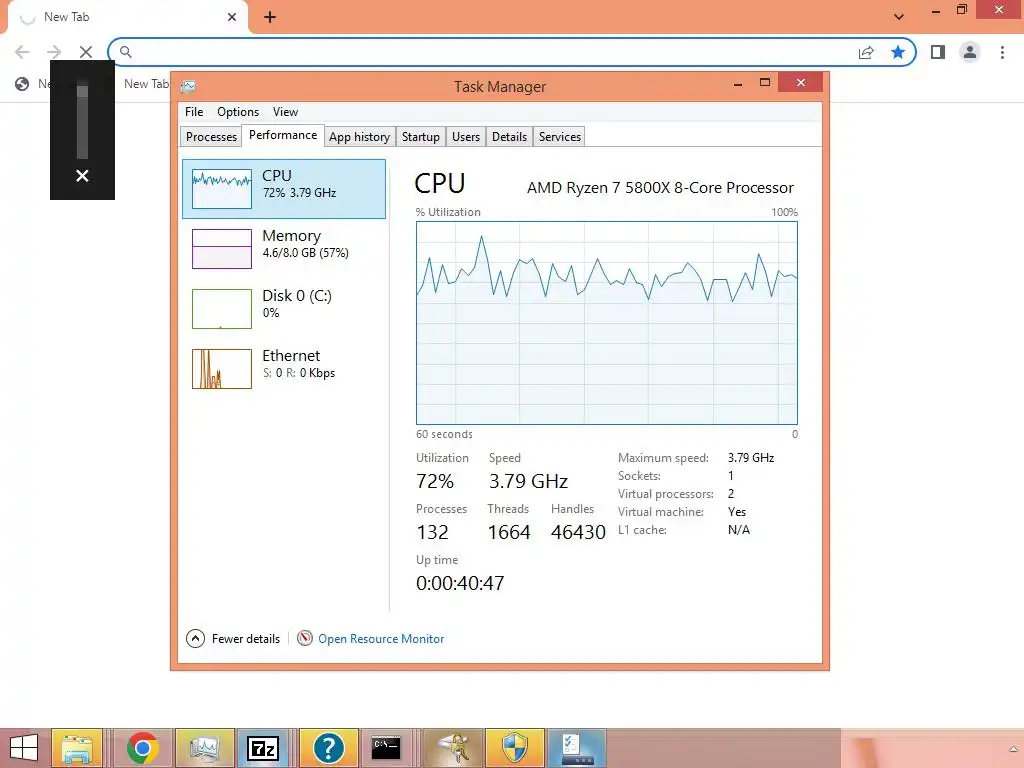This screenshot has width=1024, height=768.
Task: Click the Resource Monitor gauge icon
Action: click(x=304, y=638)
